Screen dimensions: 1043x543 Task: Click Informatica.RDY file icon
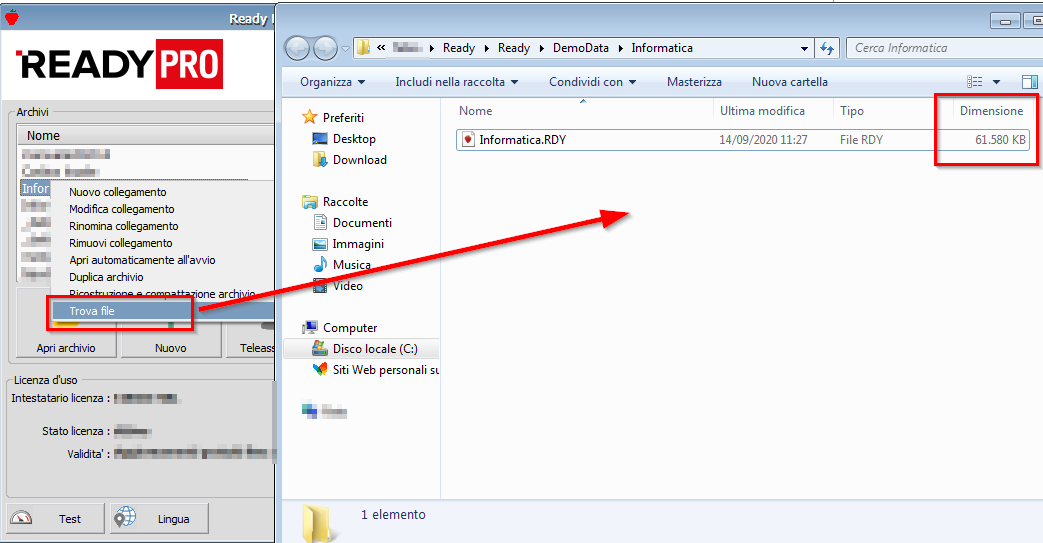coord(468,139)
